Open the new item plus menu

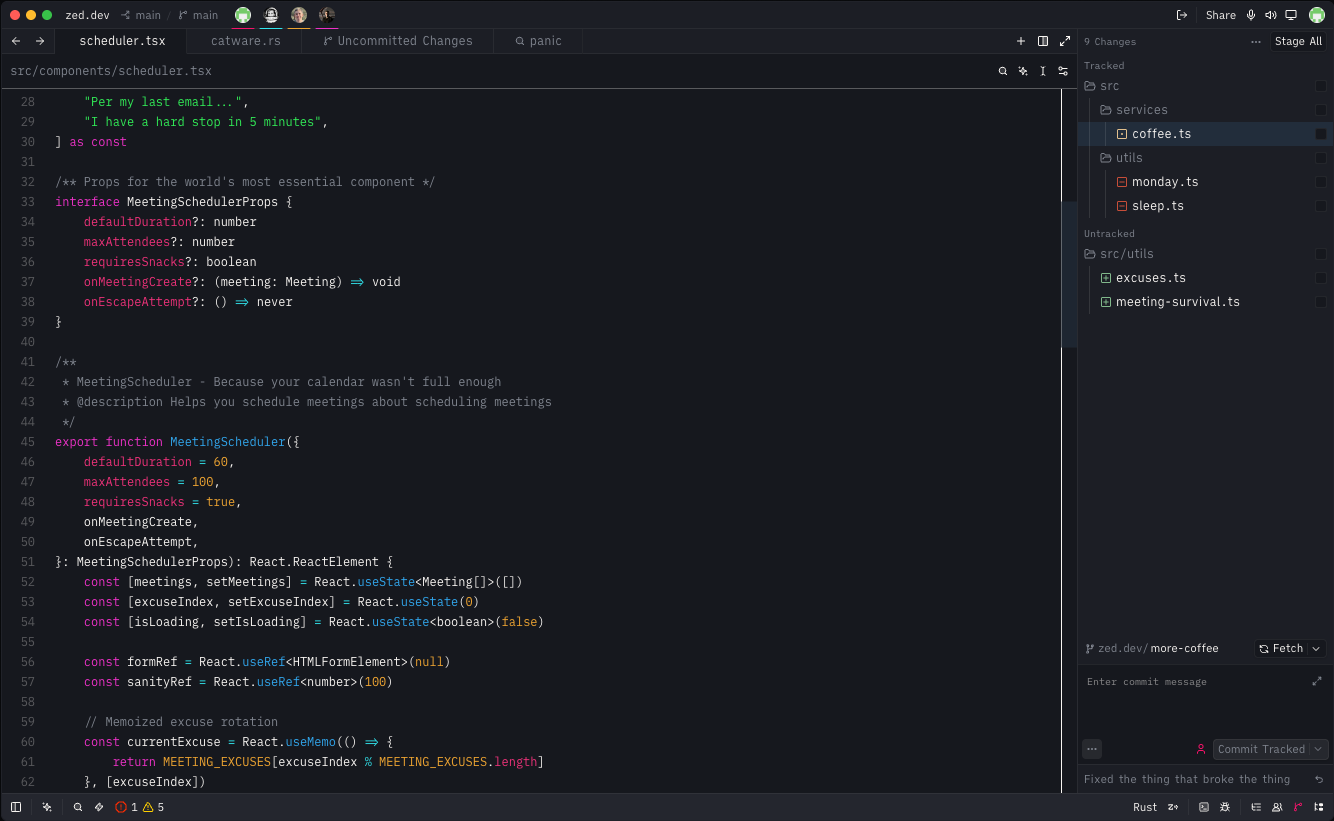pyautogui.click(x=1021, y=41)
